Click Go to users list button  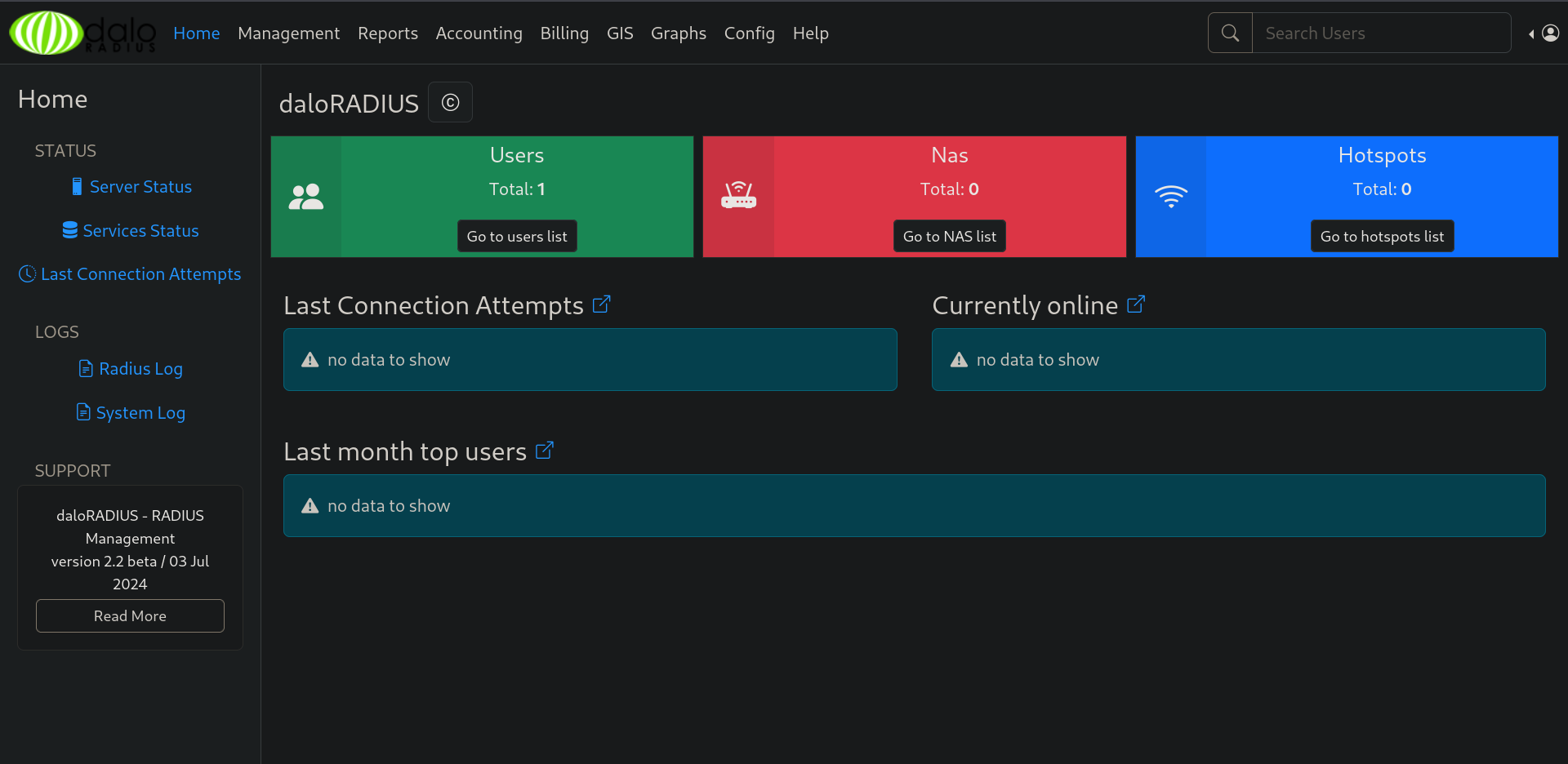[x=517, y=236]
